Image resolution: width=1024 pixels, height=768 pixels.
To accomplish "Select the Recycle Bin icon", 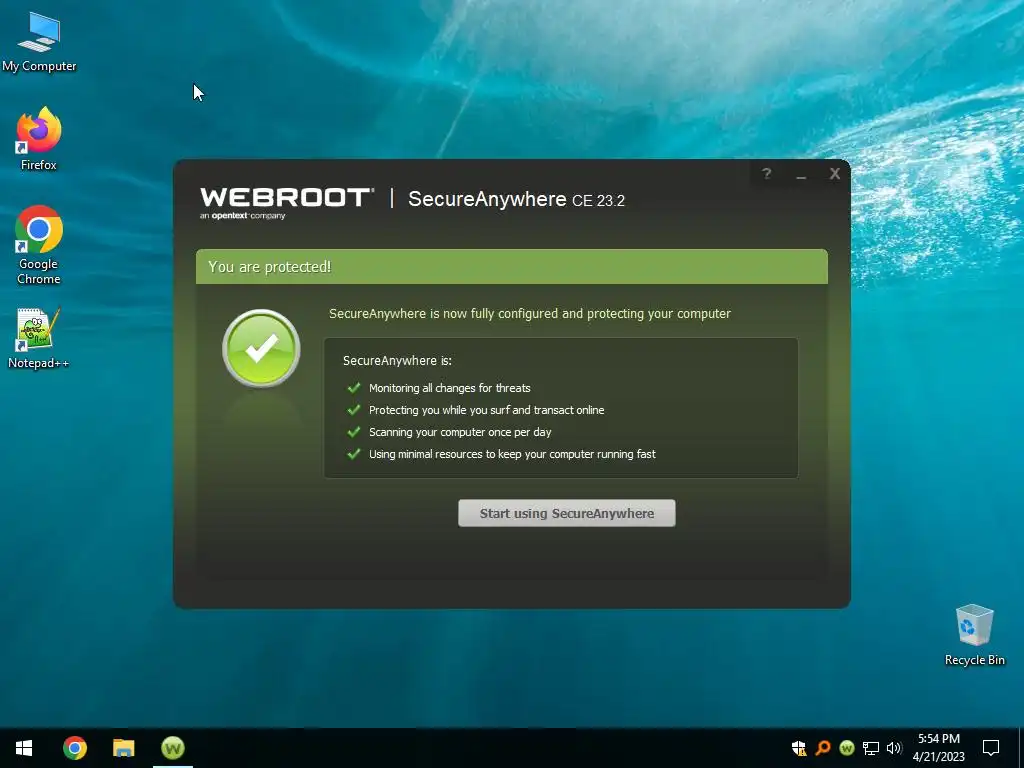I will (x=974, y=635).
